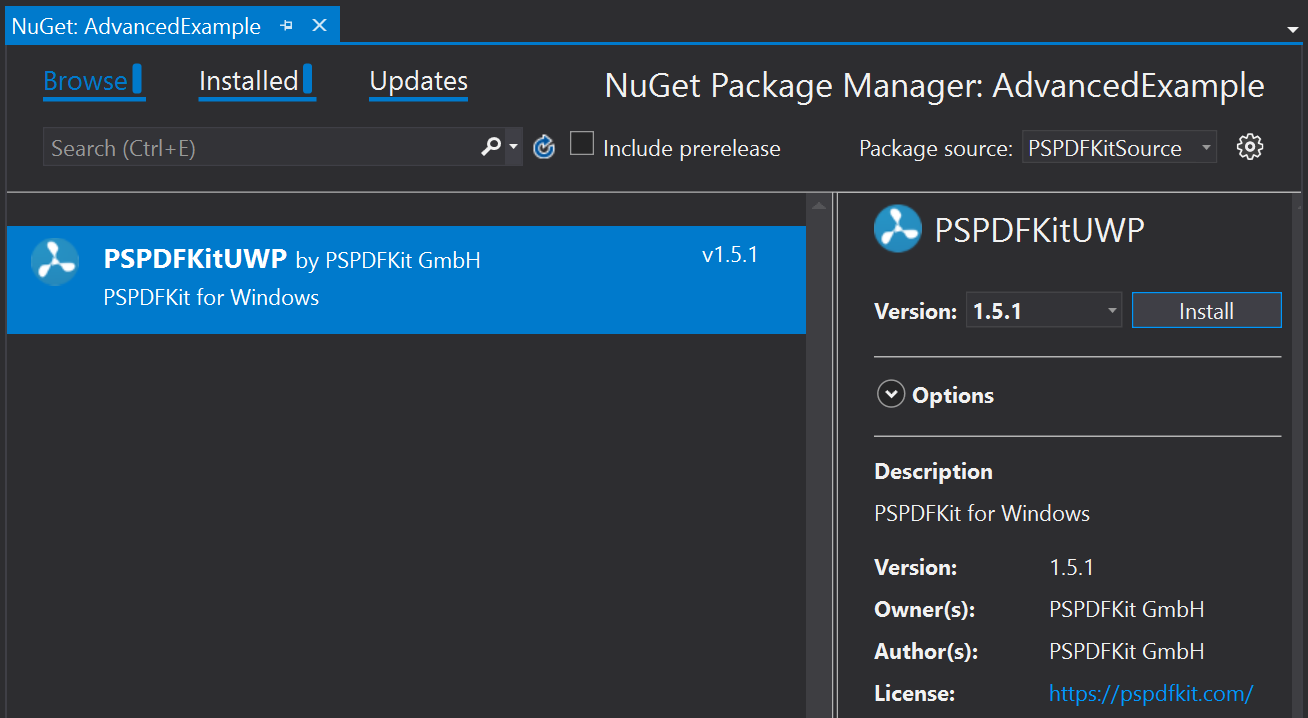Screen dimensions: 1308x718
Task: Click the refresh package list icon
Action: pos(544,147)
